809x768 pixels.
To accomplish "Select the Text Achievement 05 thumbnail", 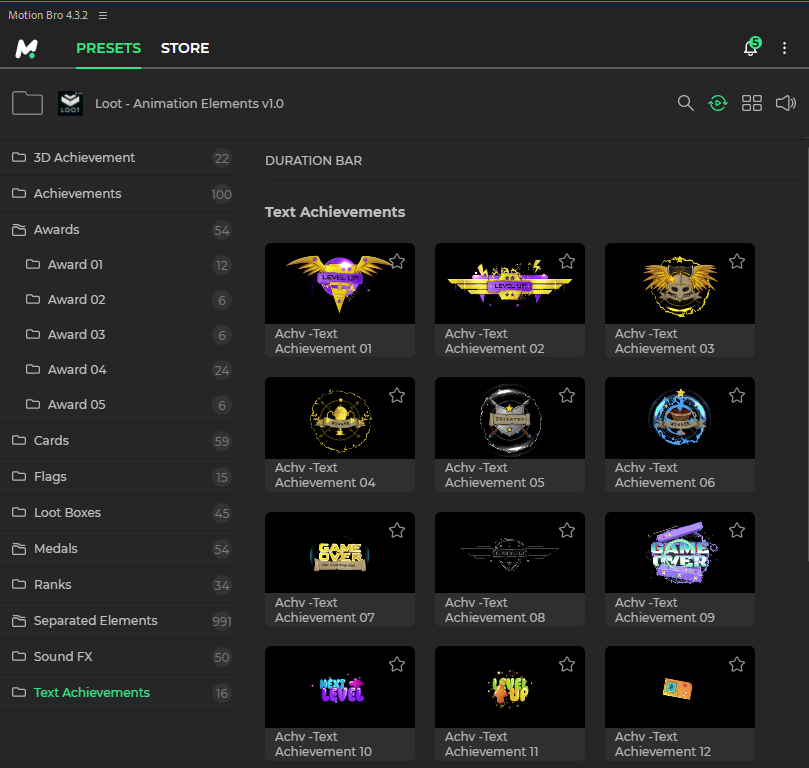I will [510, 418].
